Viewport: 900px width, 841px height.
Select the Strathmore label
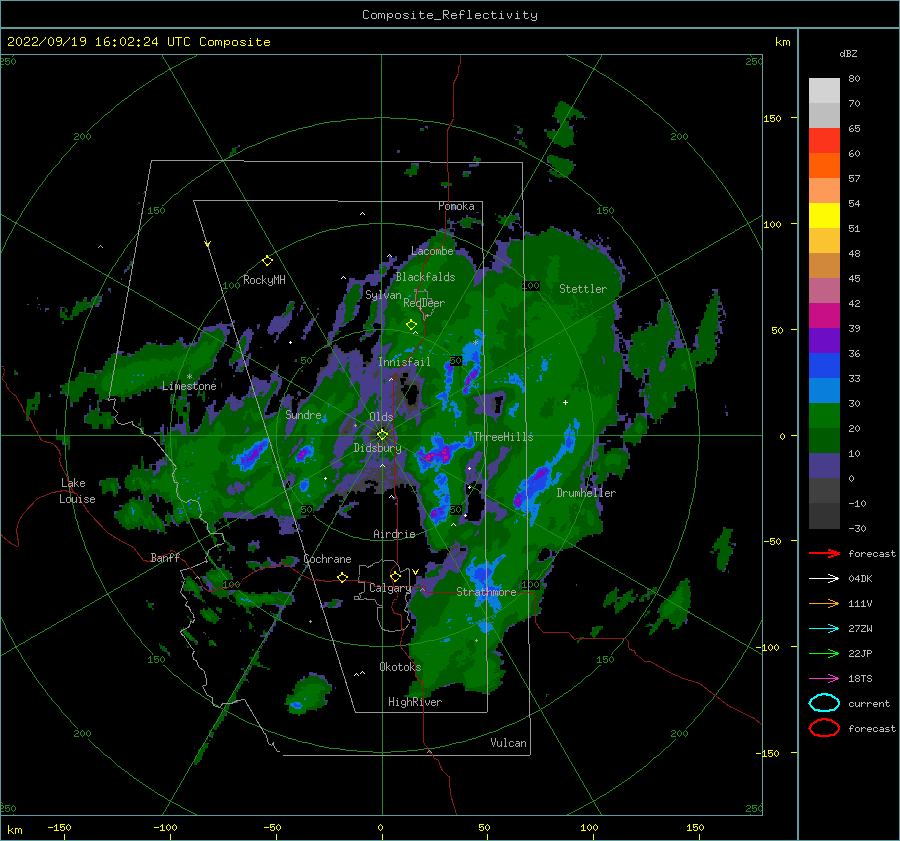(486, 592)
